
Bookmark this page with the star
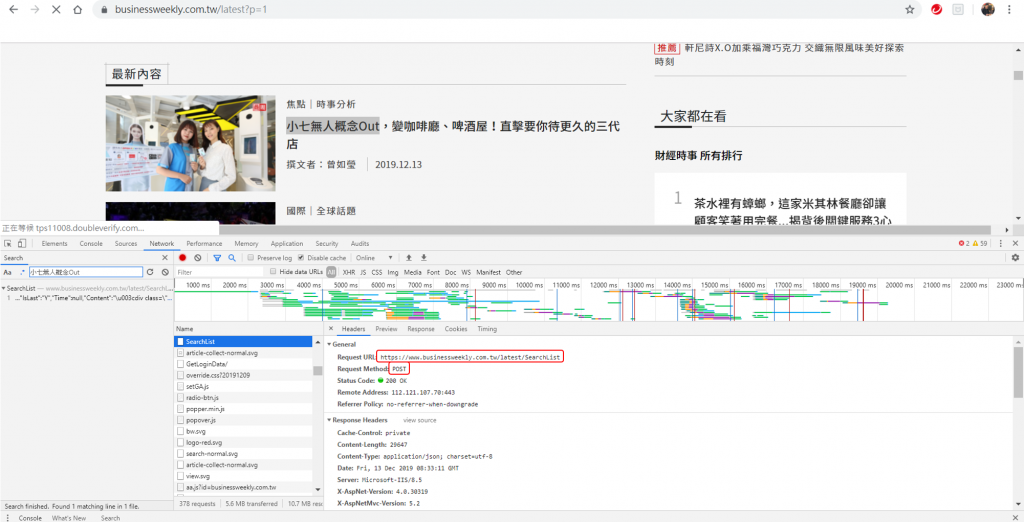[910, 10]
